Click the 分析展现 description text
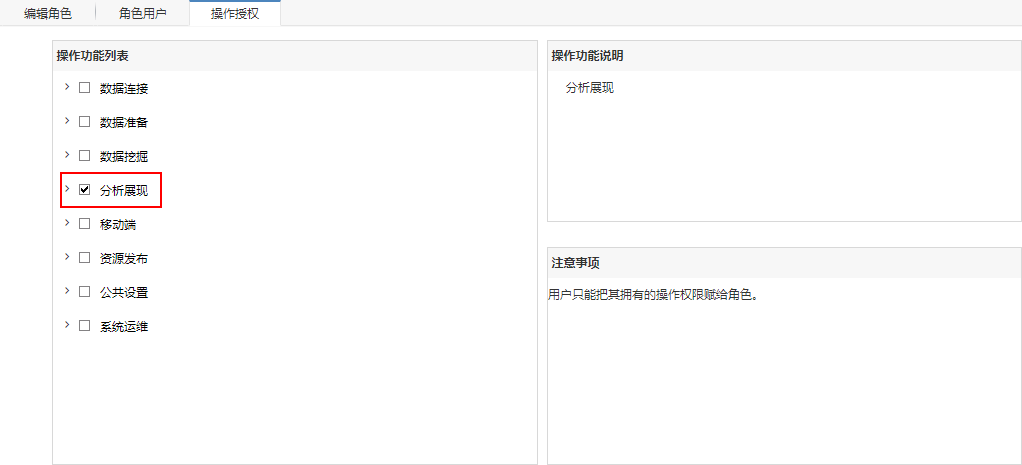 coord(590,88)
